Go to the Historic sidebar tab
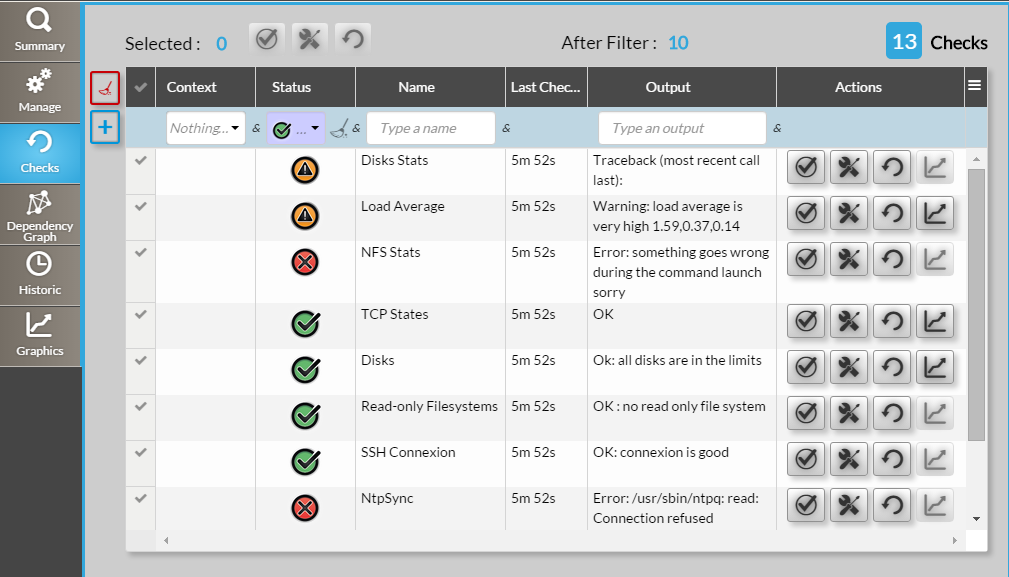 [x=40, y=275]
